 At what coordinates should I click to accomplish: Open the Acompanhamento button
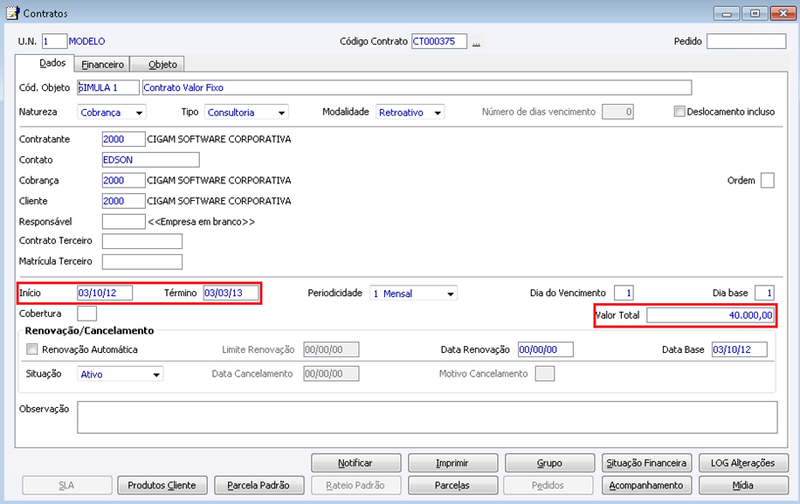click(646, 485)
